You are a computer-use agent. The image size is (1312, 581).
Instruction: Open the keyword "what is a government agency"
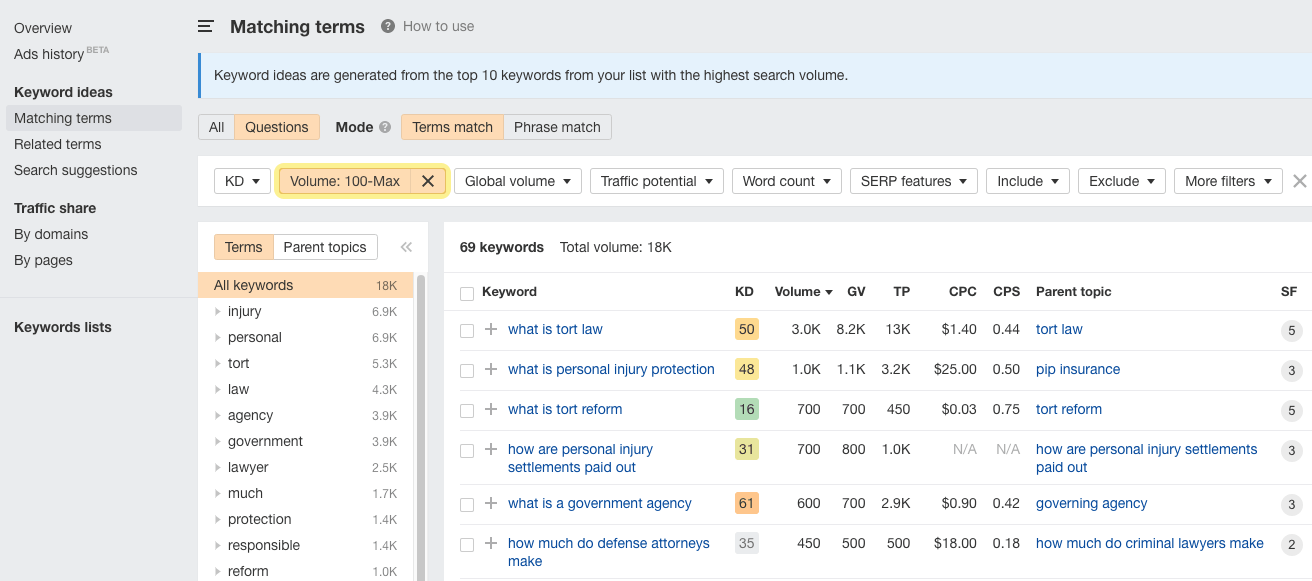(600, 503)
